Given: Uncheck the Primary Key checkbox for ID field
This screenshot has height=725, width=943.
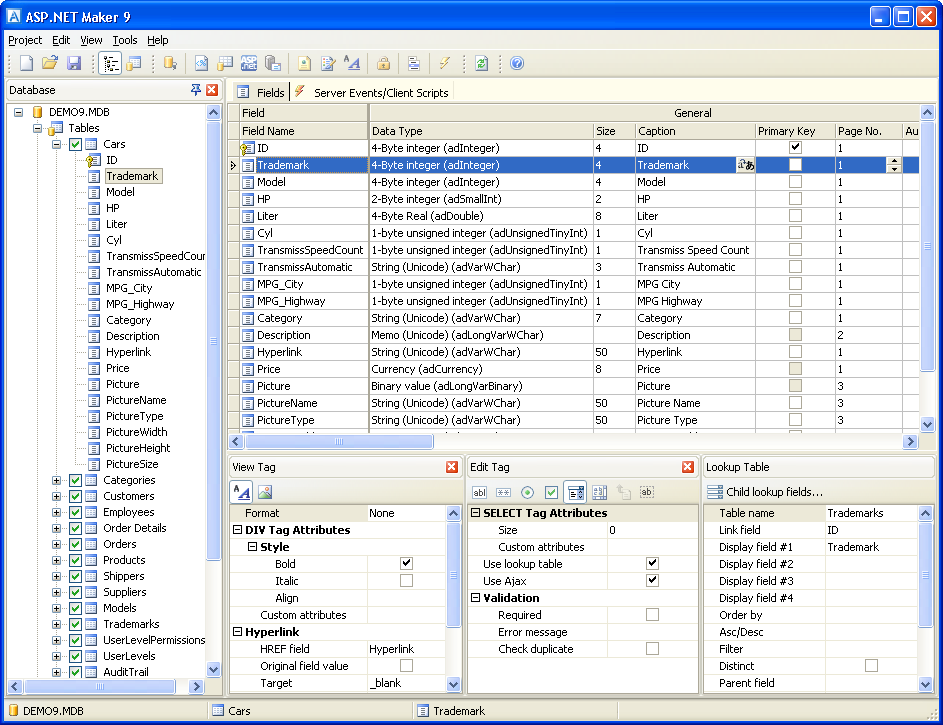Looking at the screenshot, I should tap(795, 147).
